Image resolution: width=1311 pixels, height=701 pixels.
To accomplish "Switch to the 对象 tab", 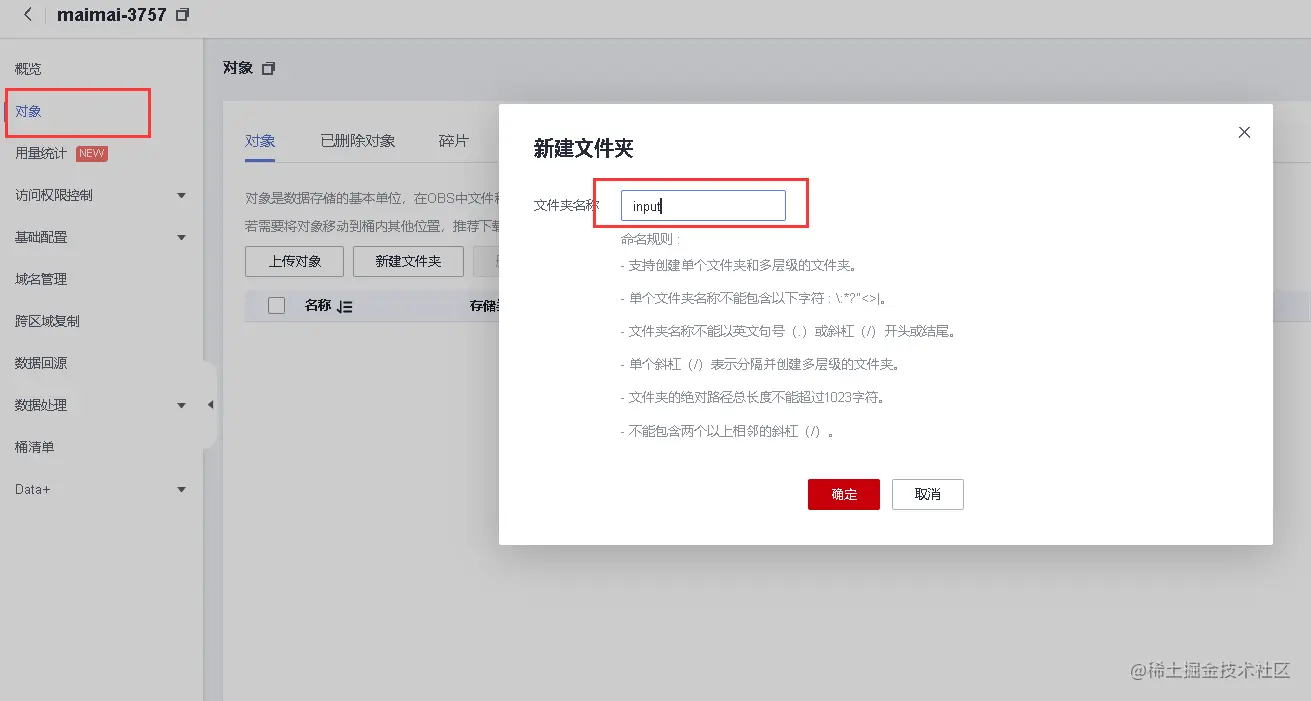I will [x=260, y=141].
